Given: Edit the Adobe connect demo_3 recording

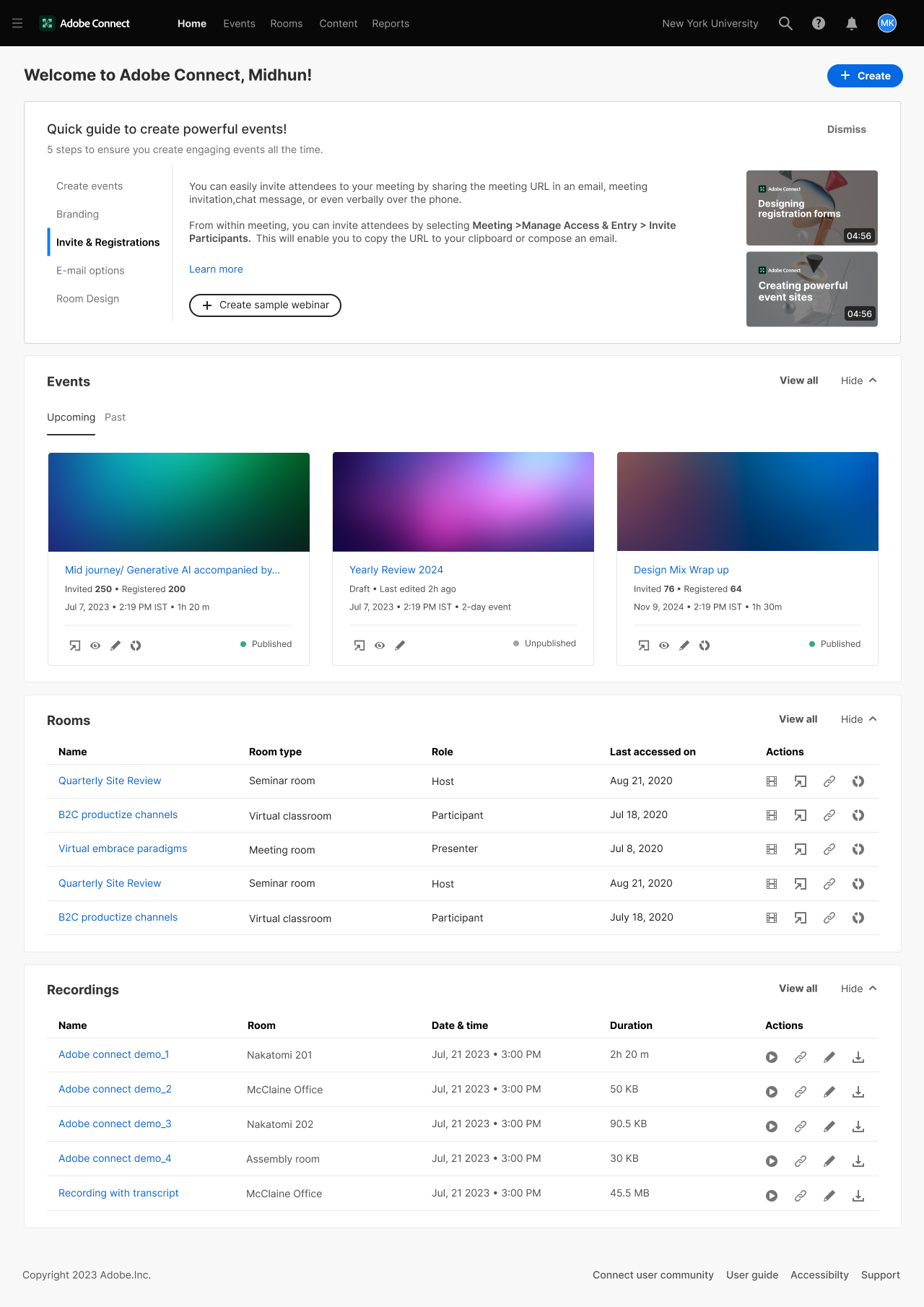Looking at the screenshot, I should [x=829, y=1126].
